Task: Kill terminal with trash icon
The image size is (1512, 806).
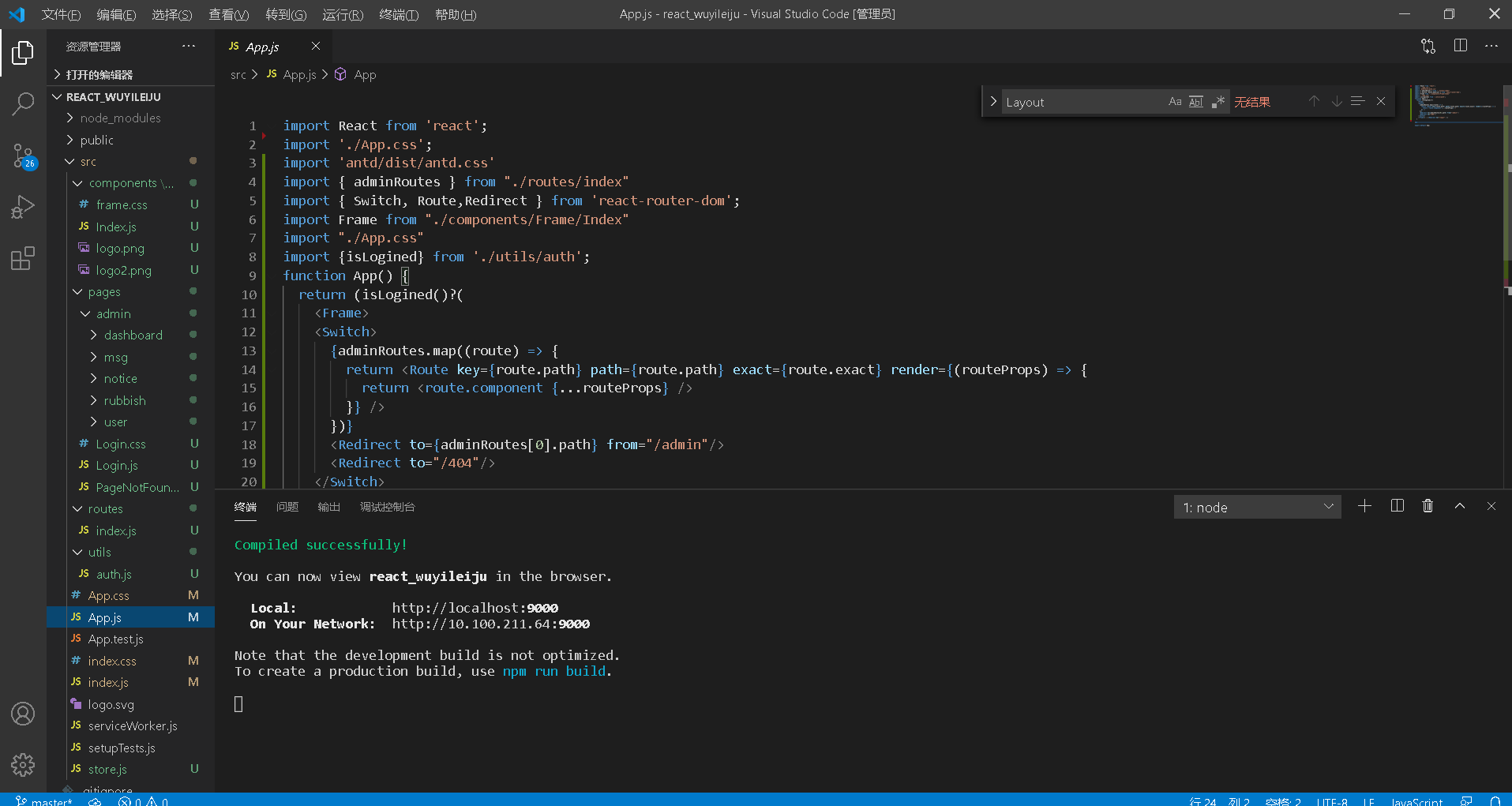Action: [x=1428, y=506]
